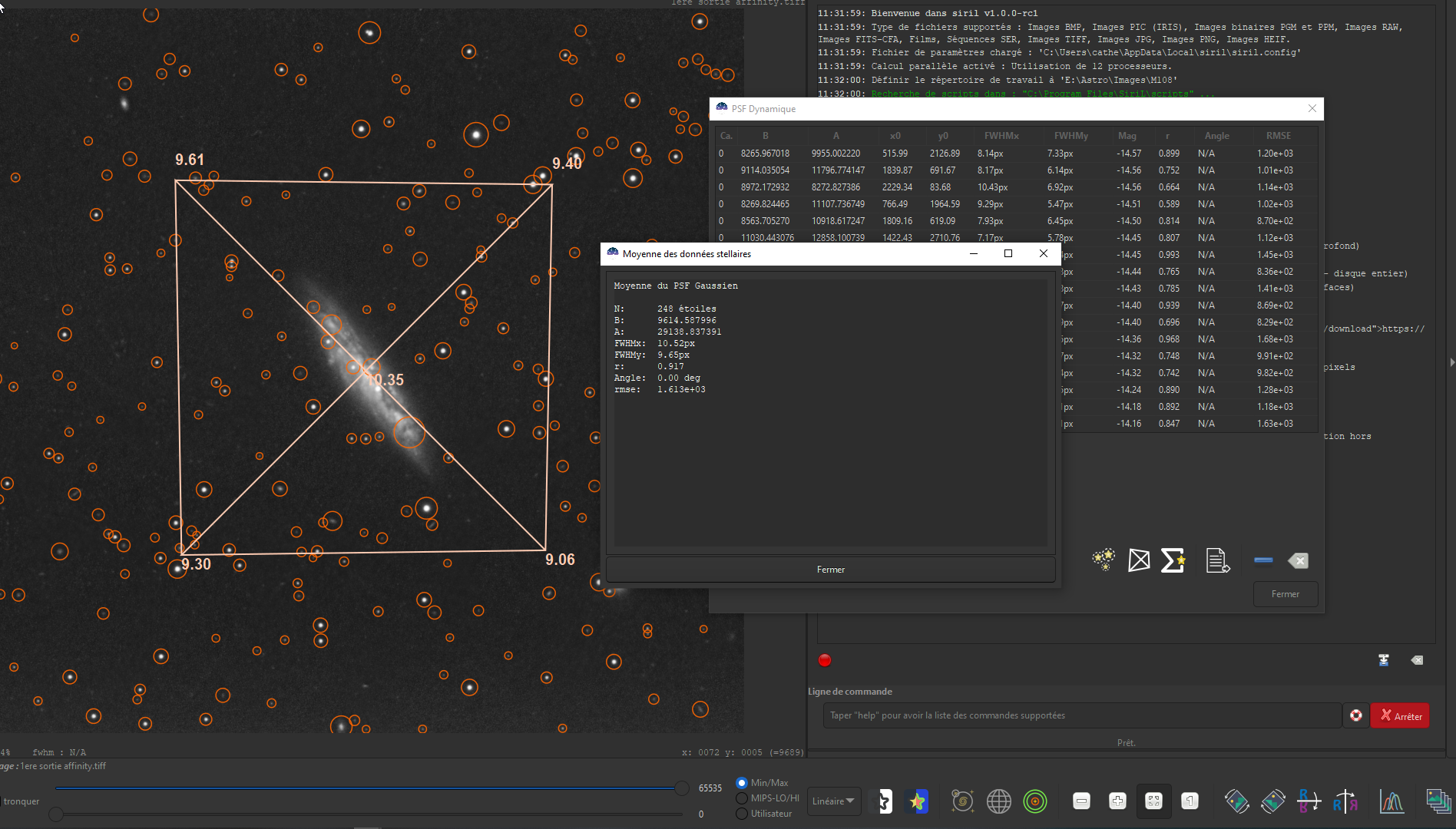Sort table by the FWHMx column header
Image resolution: width=1456 pixels, height=829 pixels.
(1001, 136)
